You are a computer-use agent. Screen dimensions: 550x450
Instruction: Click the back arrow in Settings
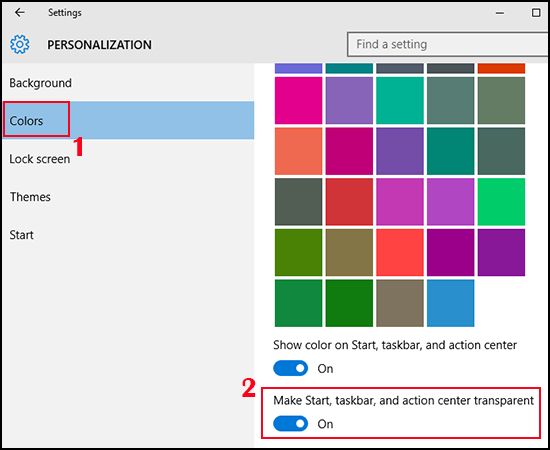(x=20, y=13)
